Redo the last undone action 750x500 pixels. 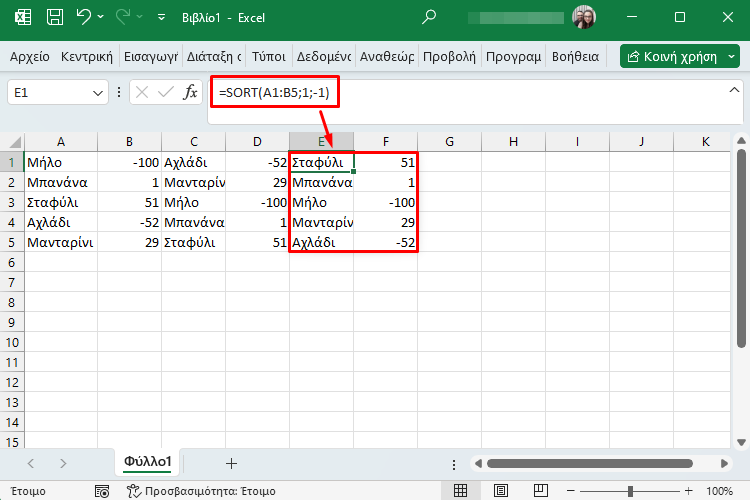tap(122, 17)
